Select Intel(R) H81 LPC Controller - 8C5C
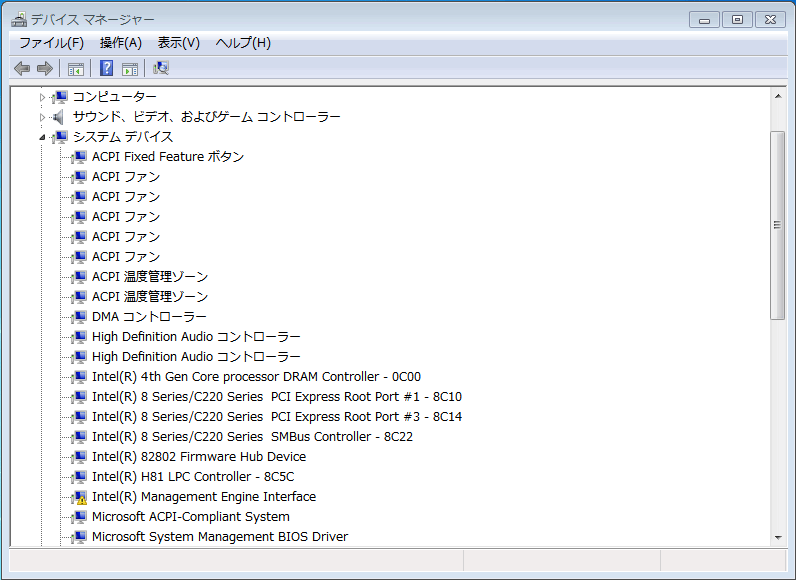796x580 pixels. point(193,477)
